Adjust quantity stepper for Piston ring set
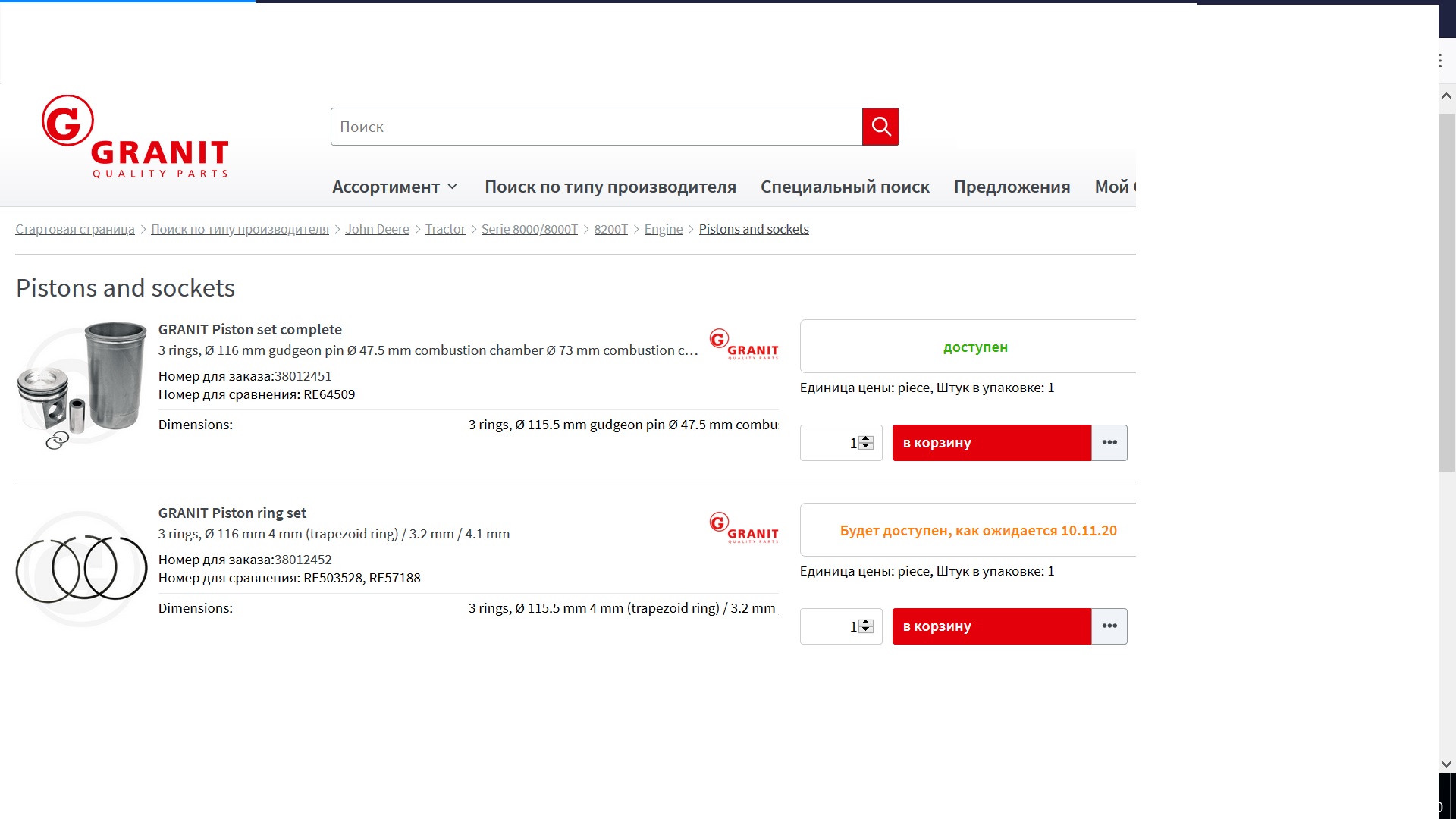The width and height of the screenshot is (1456, 819). 866,626
